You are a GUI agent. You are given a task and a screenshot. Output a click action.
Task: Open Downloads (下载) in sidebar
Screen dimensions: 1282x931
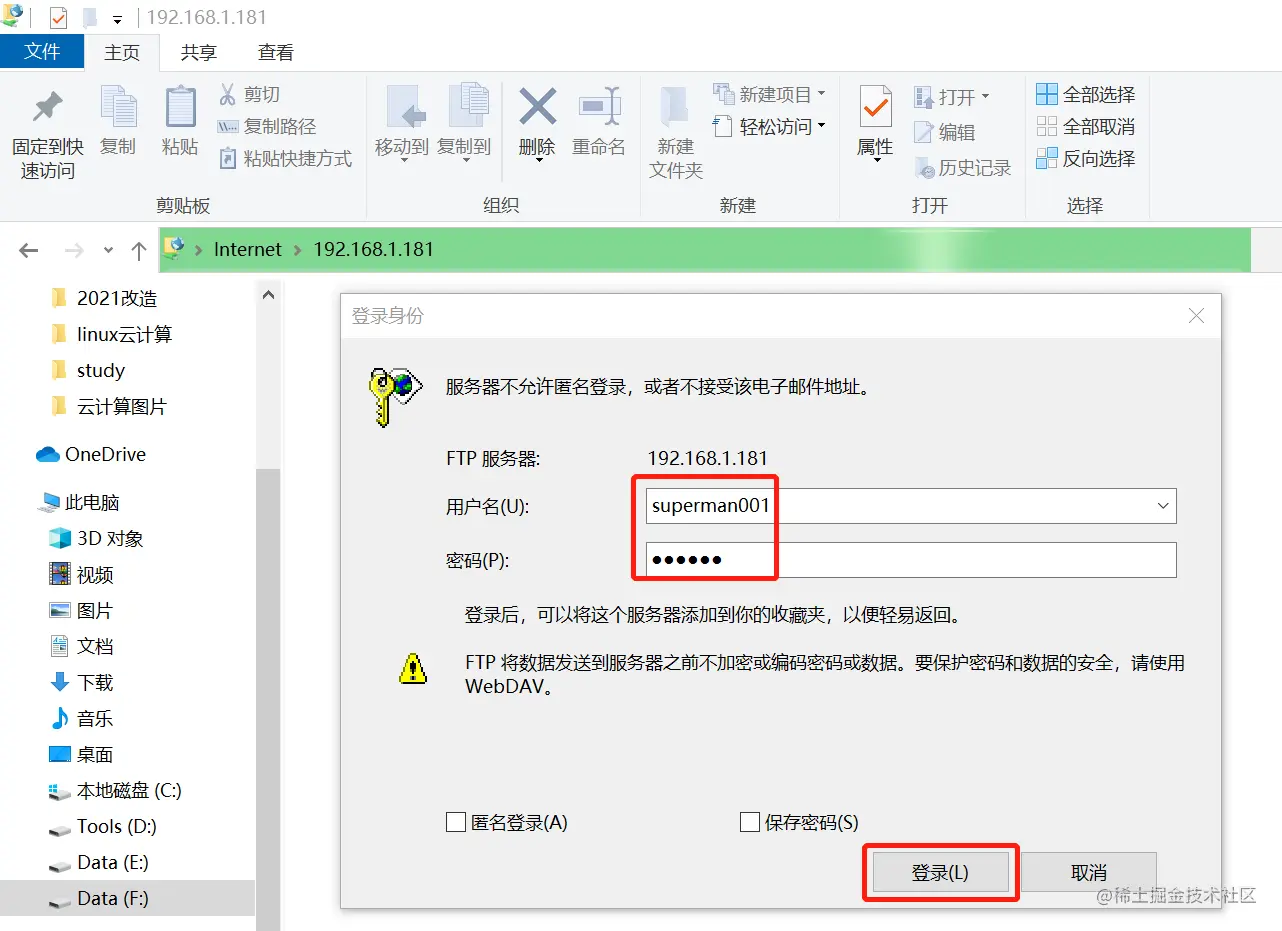click(82, 682)
